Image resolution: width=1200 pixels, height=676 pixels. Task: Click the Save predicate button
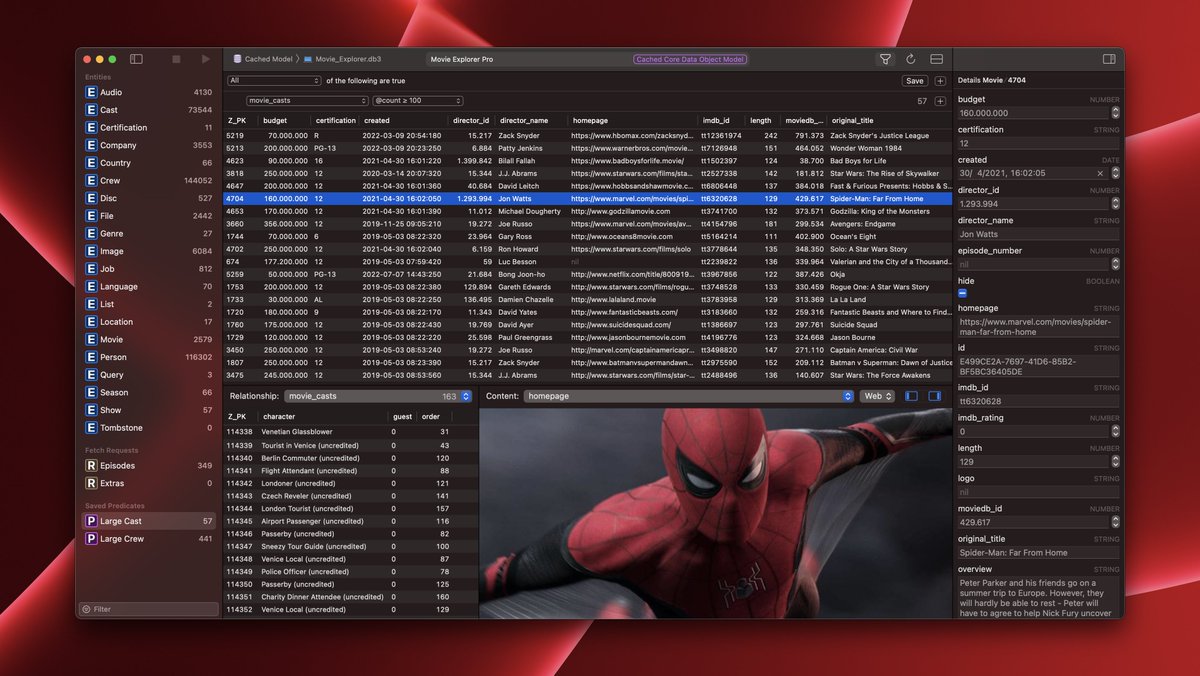point(915,81)
